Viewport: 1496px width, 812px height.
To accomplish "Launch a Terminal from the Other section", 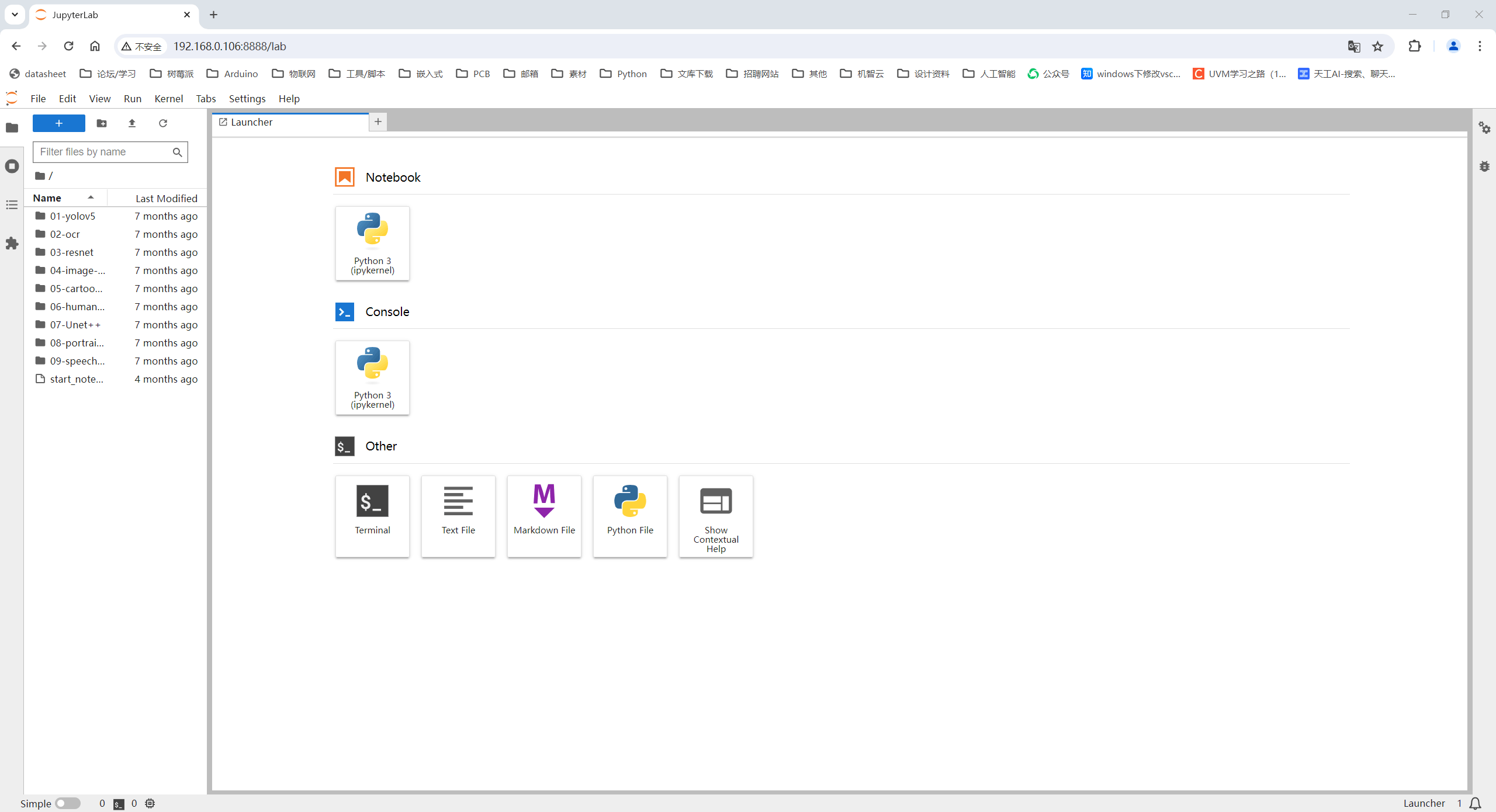I will click(x=372, y=516).
